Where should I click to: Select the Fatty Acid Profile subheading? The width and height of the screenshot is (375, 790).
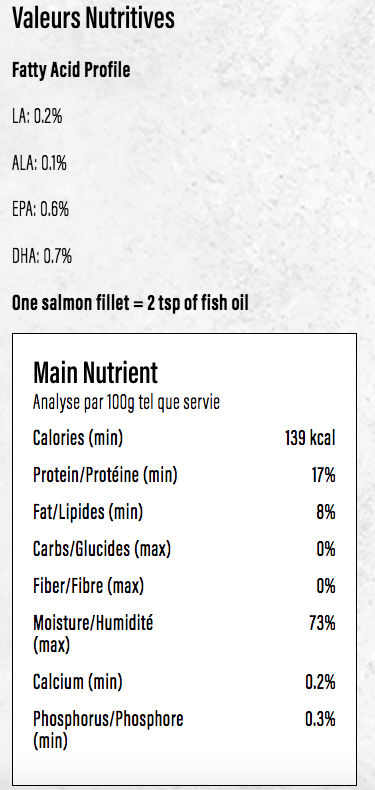tap(71, 70)
